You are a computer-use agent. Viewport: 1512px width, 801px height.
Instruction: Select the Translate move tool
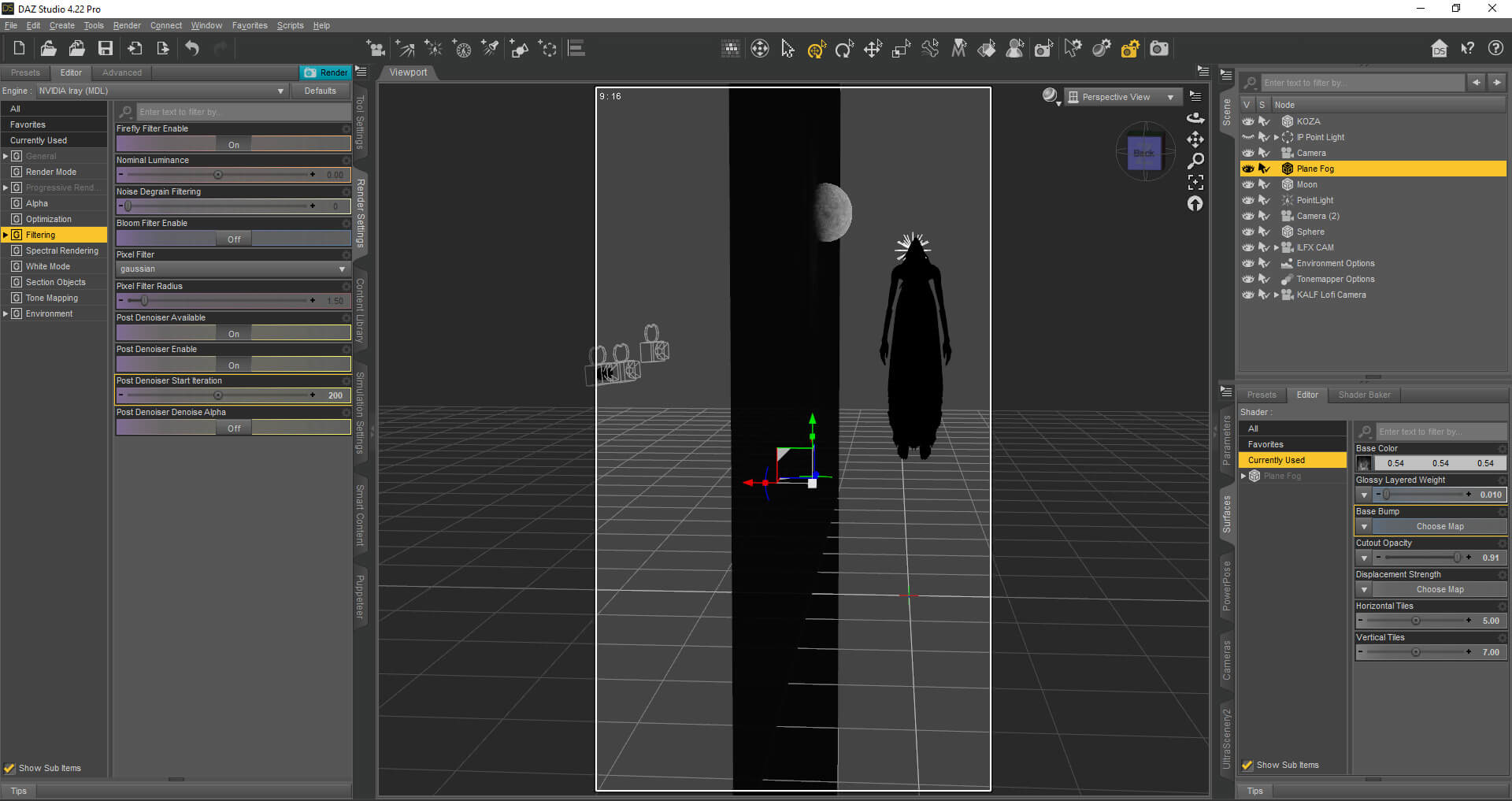pos(873,49)
